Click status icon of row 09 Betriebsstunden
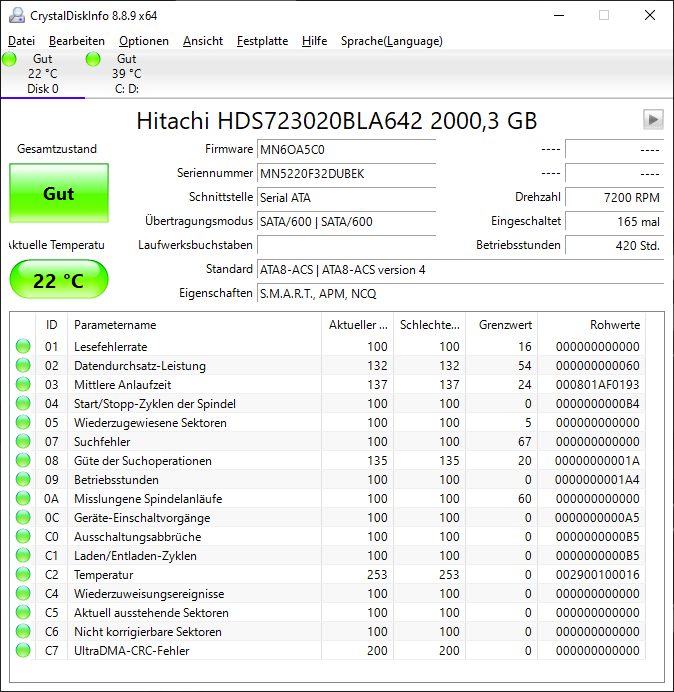The image size is (674, 692). pyautogui.click(x=23, y=479)
